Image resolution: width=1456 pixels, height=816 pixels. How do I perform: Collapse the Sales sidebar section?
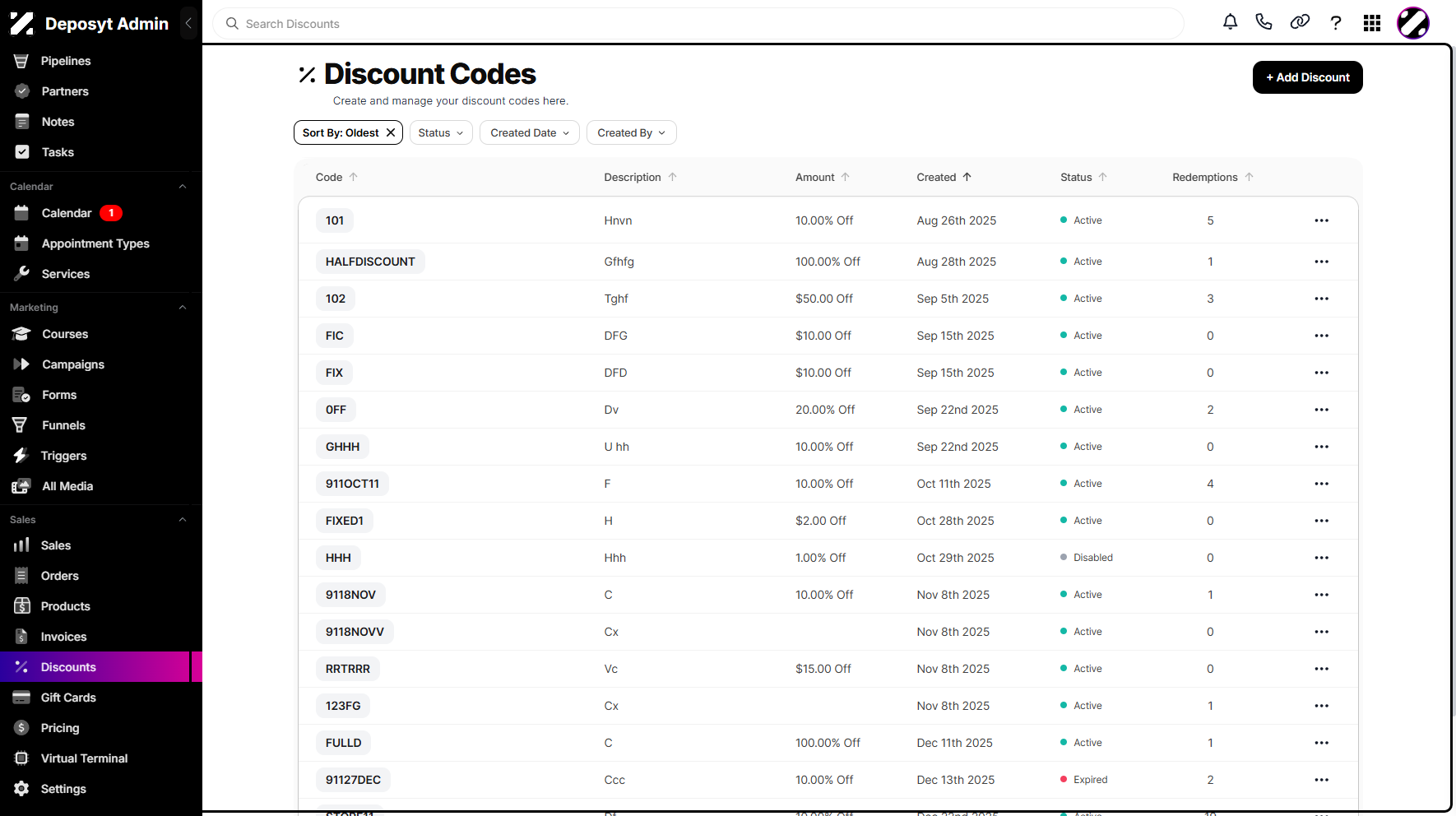(x=183, y=520)
